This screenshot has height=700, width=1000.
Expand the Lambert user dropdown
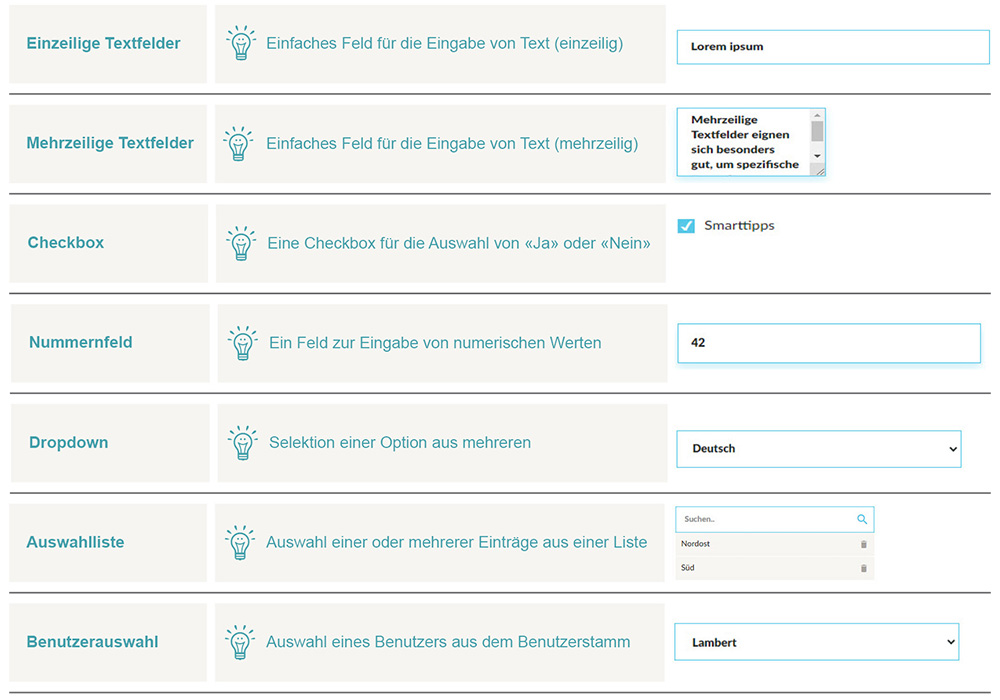pyautogui.click(x=816, y=642)
